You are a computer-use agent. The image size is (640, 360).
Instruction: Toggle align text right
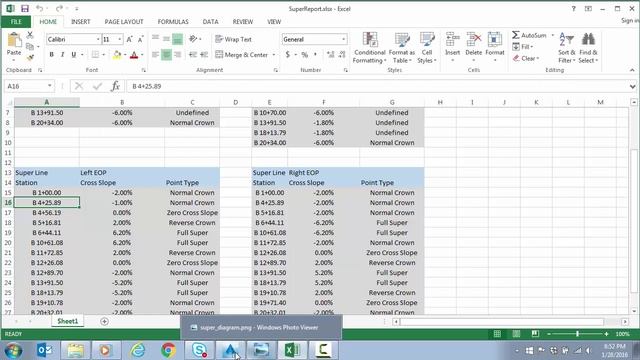(178, 54)
